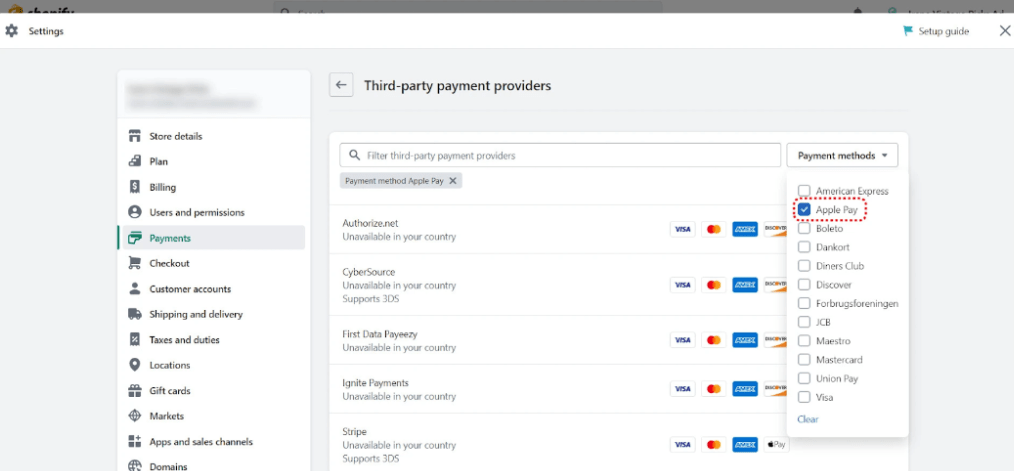The width and height of the screenshot is (1014, 471).
Task: Click the Checkout cart icon
Action: click(135, 263)
